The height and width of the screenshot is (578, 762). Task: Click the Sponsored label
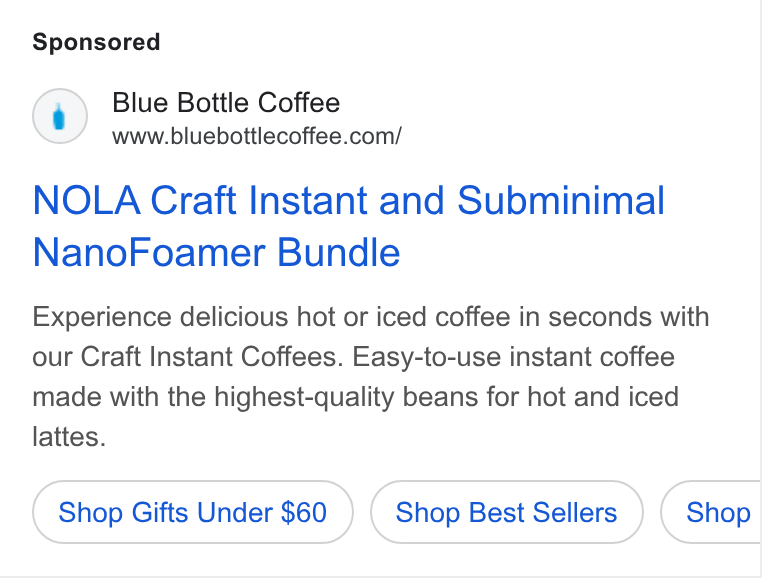(96, 42)
